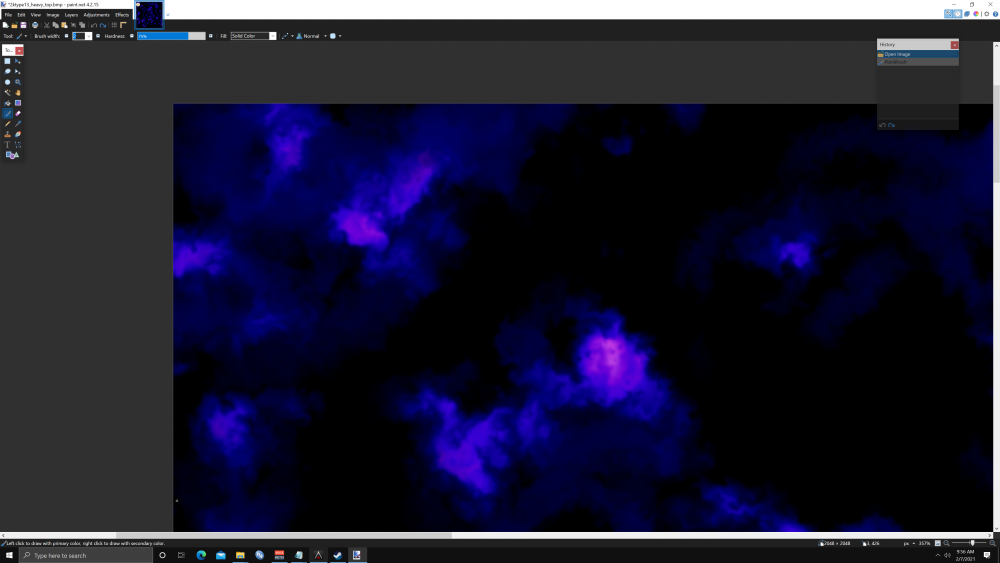Toggle the Layers window visibility
Screen dimensions: 1000x563
967,13
